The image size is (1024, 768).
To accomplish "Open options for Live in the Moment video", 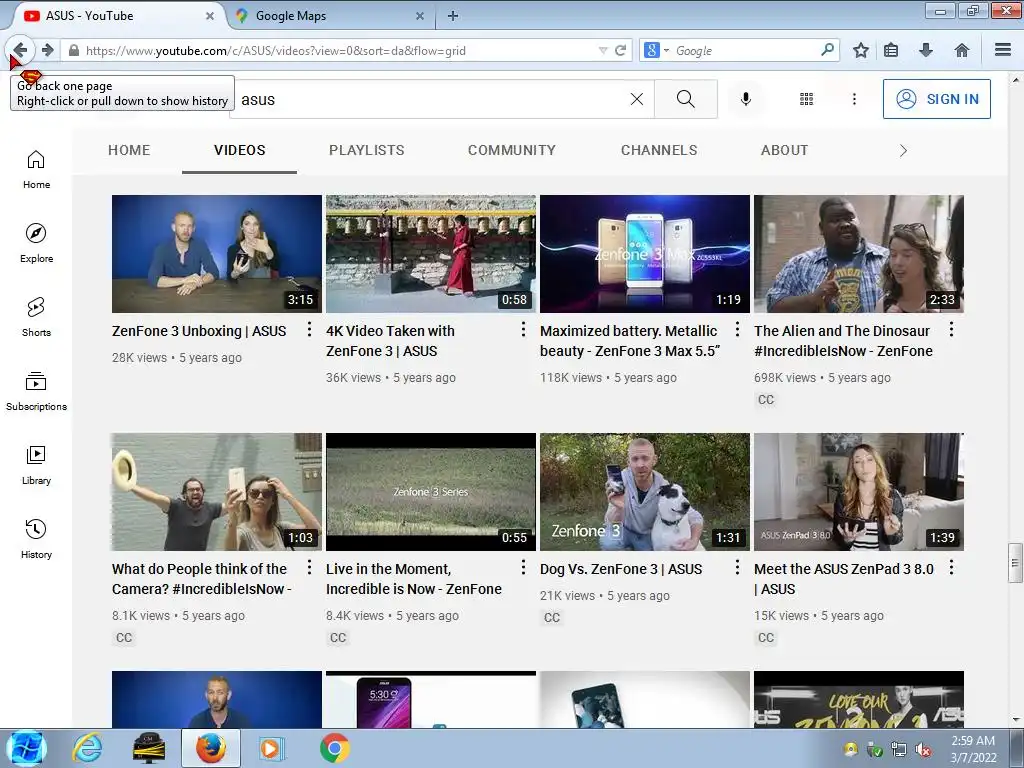I will (523, 568).
